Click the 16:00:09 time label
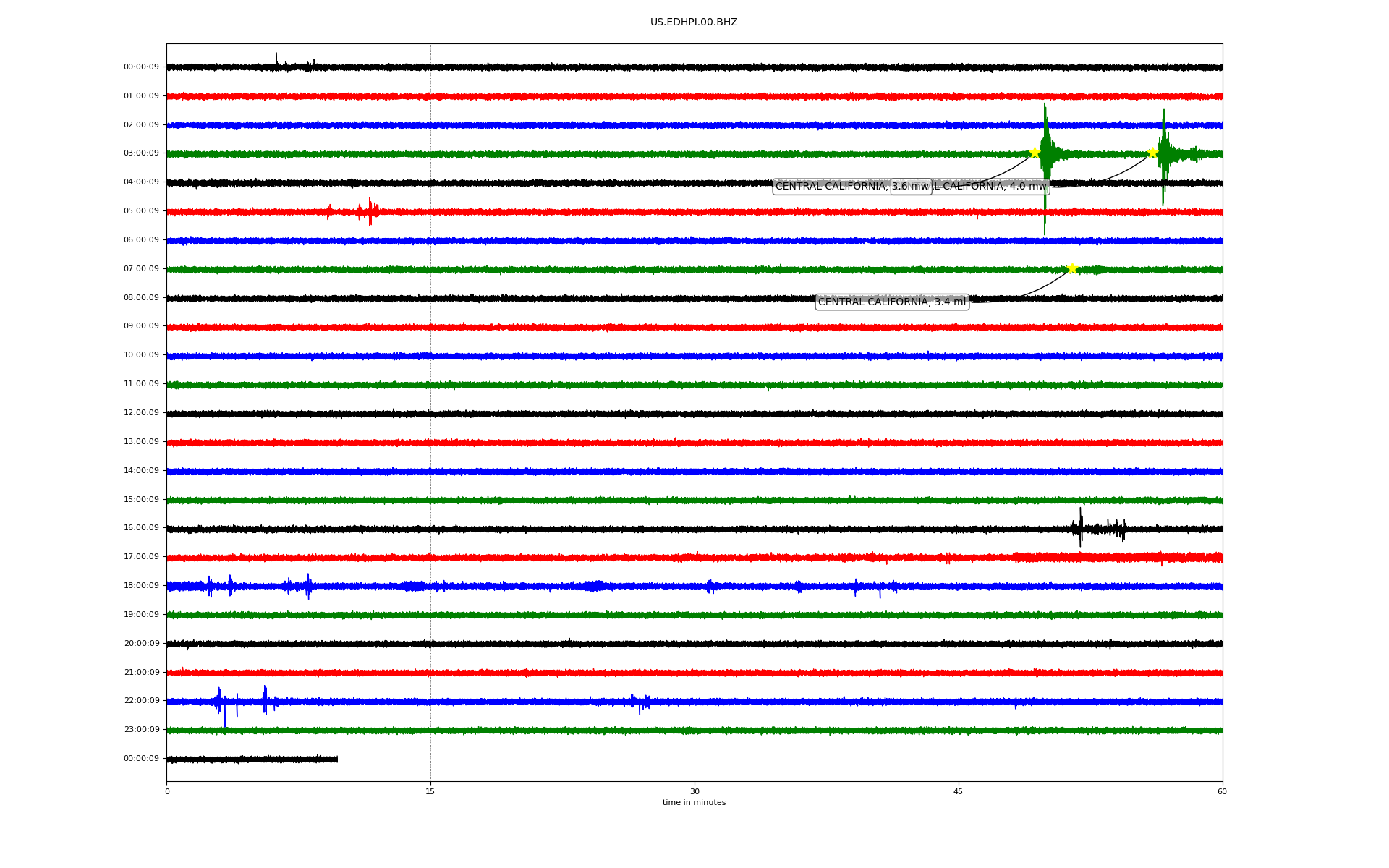The height and width of the screenshot is (868, 1389). [141, 528]
